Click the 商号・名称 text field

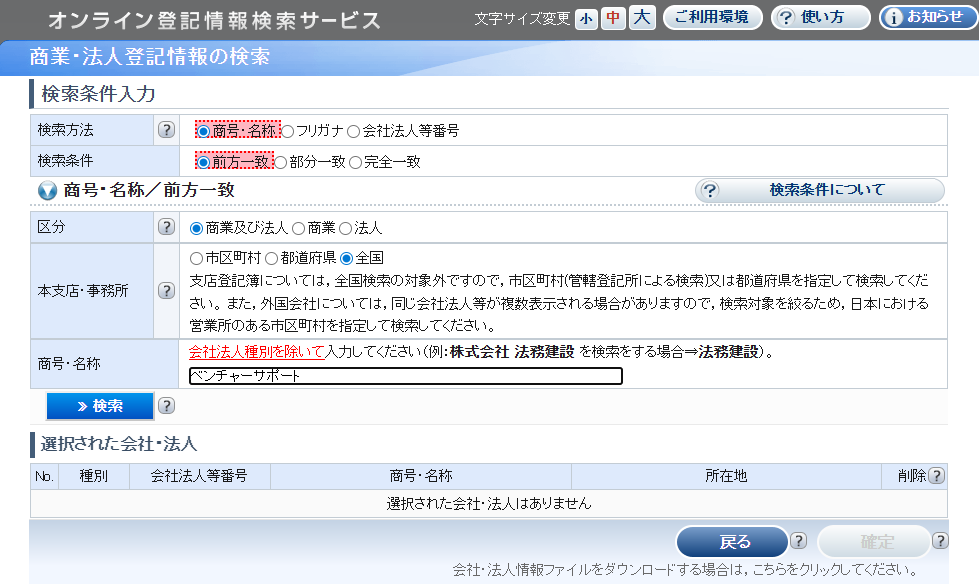click(405, 376)
